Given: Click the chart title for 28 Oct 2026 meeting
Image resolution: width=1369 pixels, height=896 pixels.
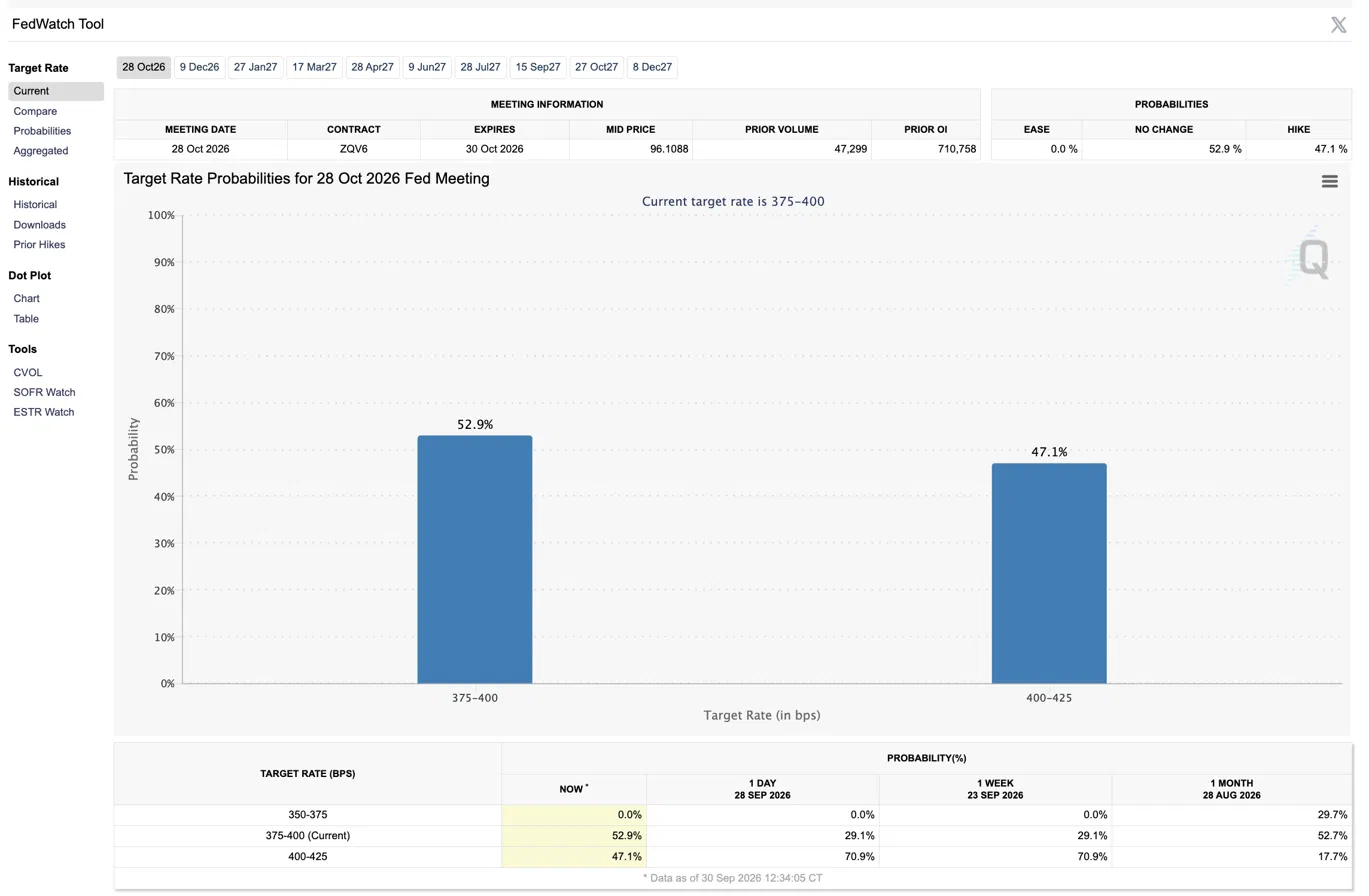Looking at the screenshot, I should pyautogui.click(x=306, y=179).
